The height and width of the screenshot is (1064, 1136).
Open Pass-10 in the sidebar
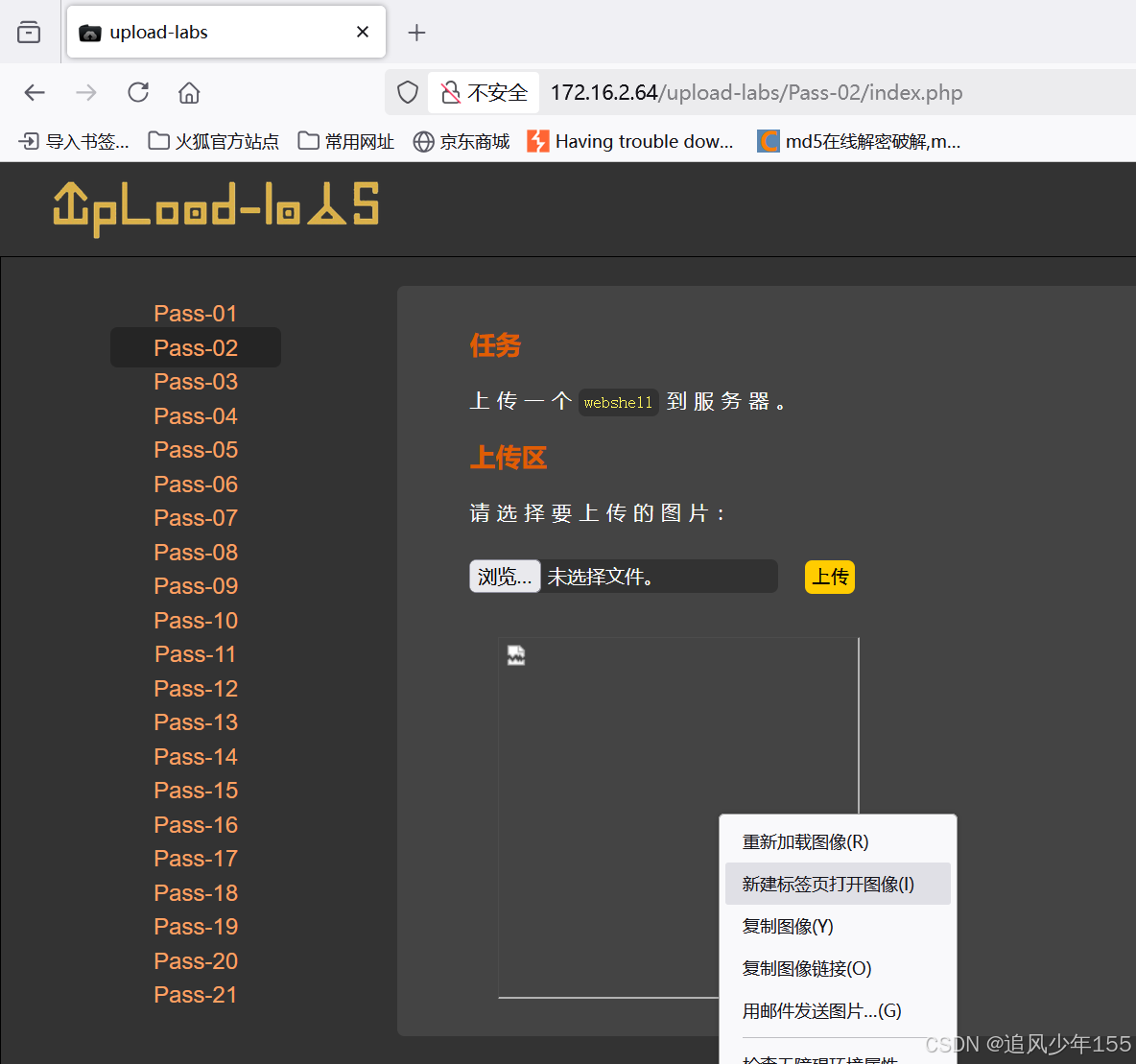[x=196, y=621]
